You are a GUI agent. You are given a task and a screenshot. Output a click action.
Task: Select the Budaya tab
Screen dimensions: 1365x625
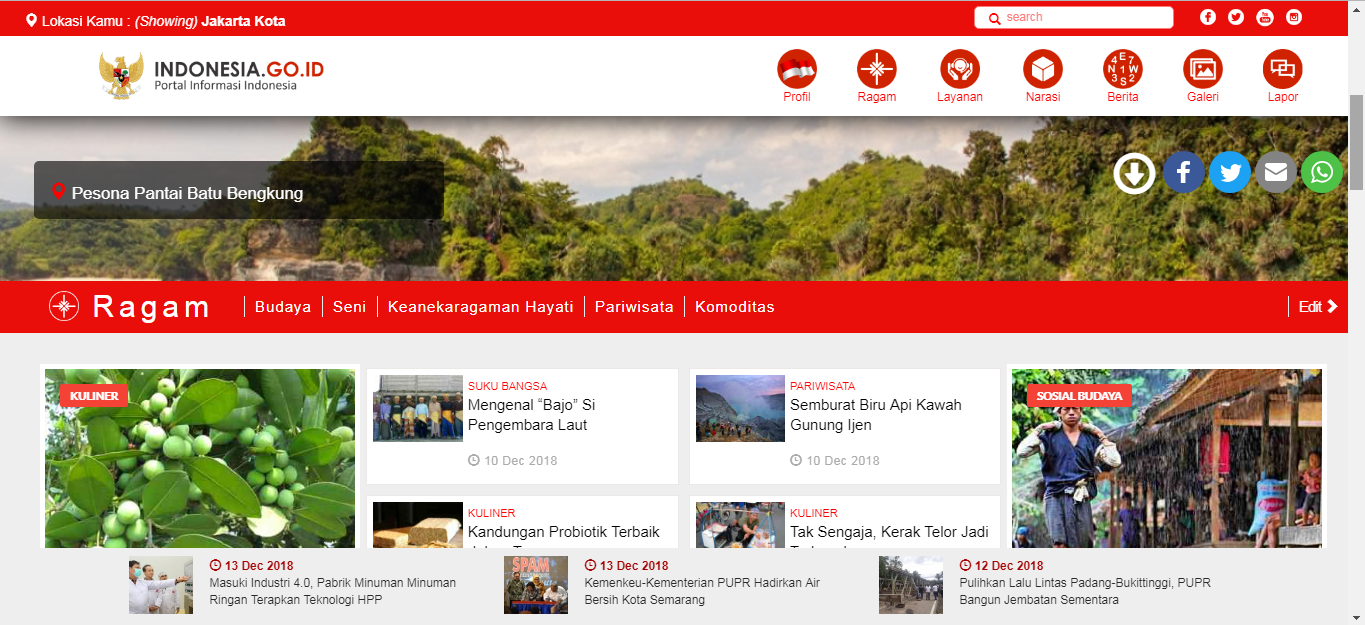click(x=283, y=307)
